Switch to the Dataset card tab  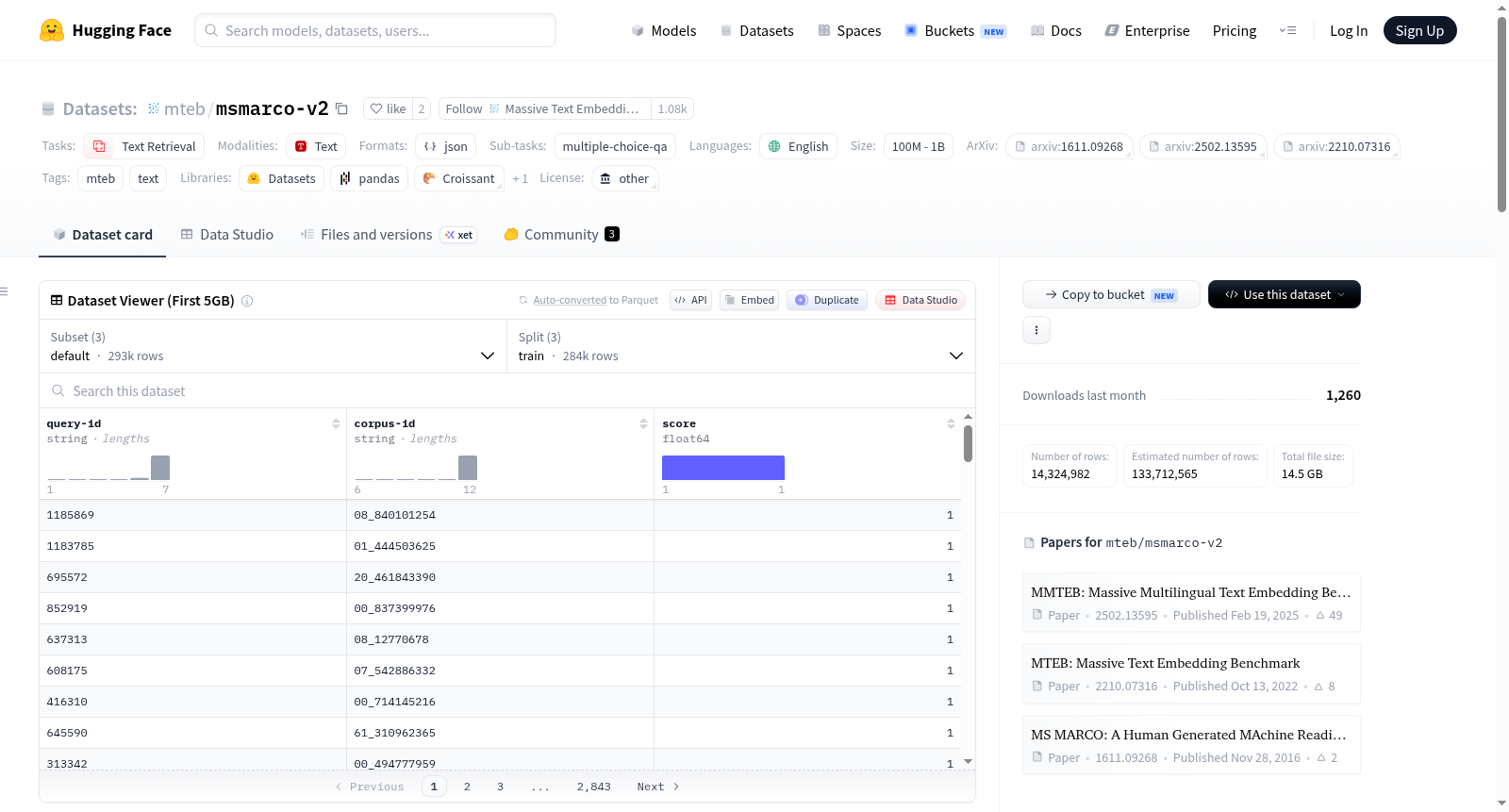click(x=102, y=235)
